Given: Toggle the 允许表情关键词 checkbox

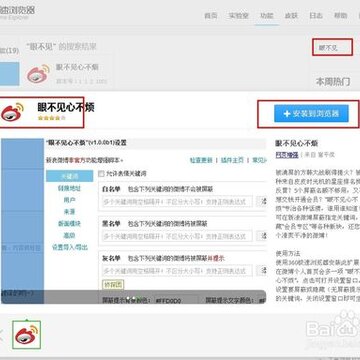Looking at the screenshot, I should coord(101,174).
